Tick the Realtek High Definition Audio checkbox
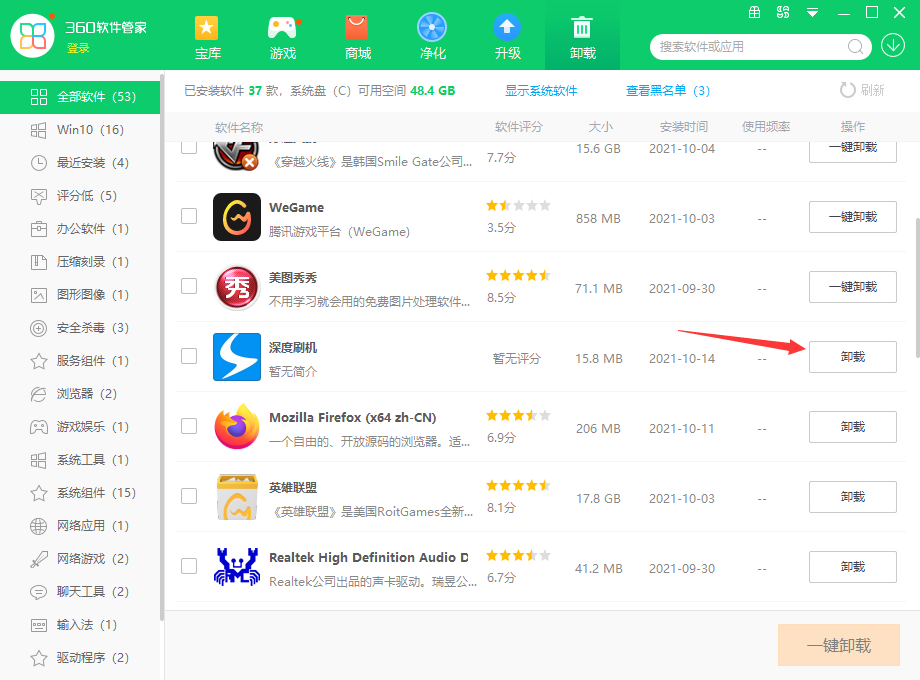This screenshot has width=920, height=680. click(x=189, y=566)
